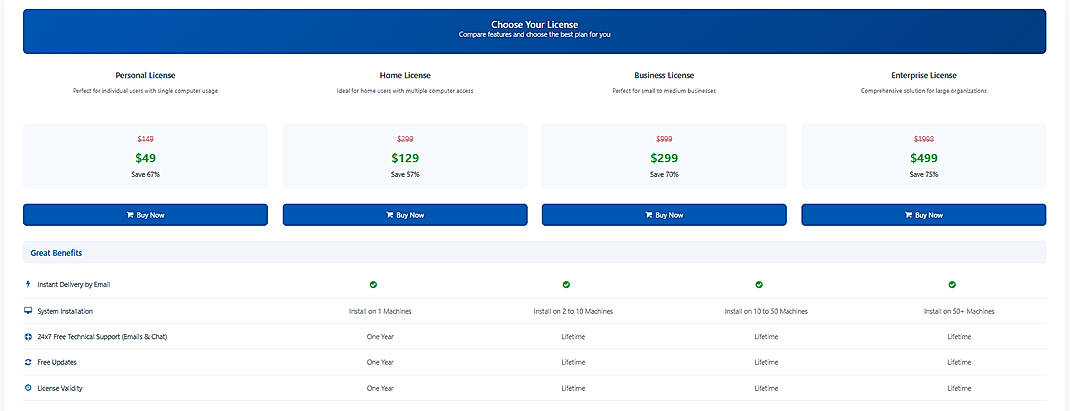Click 'License Validity' row label
Viewport: 1070px width, 411px height.
click(x=60, y=388)
